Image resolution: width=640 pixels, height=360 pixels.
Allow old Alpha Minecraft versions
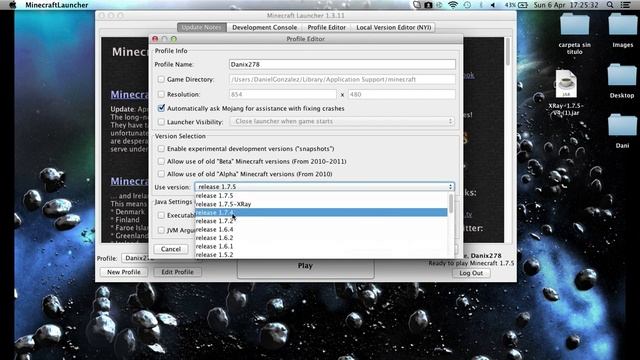[161, 174]
